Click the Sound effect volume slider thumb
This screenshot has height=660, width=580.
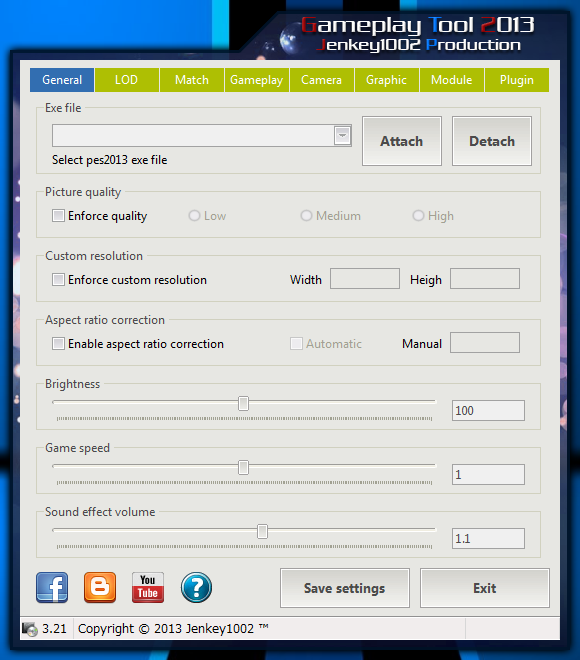pos(262,531)
